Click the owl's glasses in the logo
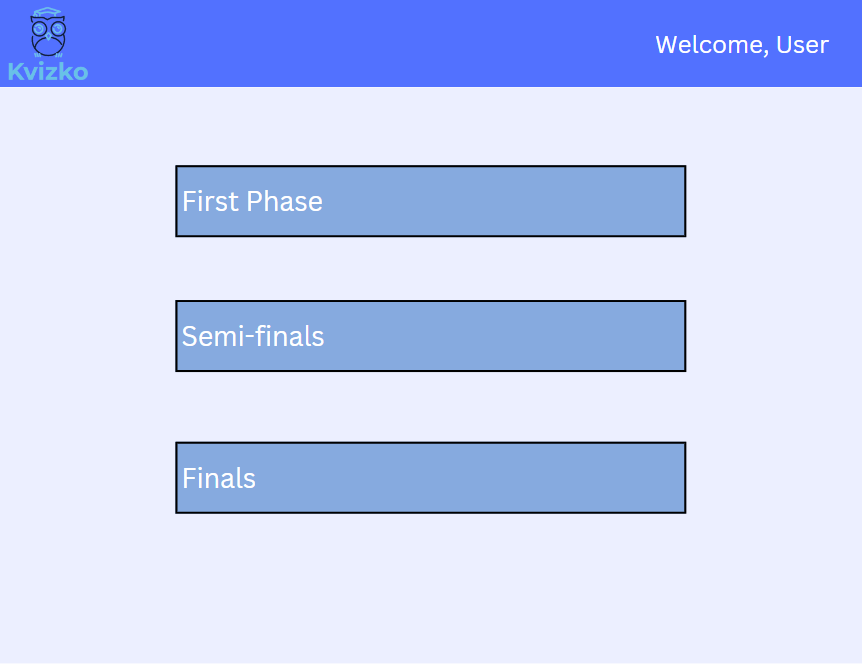Image resolution: width=862 pixels, height=666 pixels. 47,30
